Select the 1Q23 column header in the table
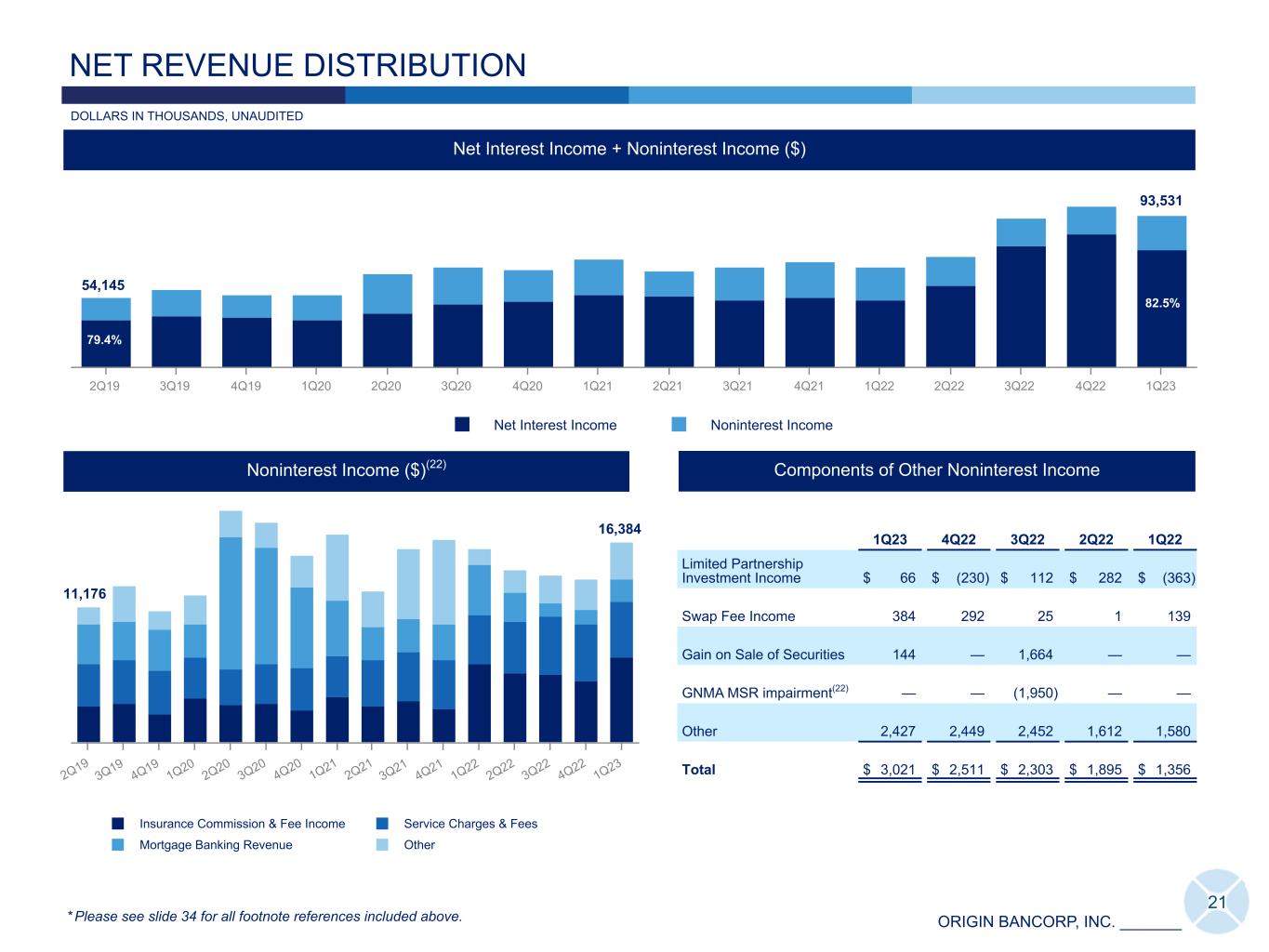This screenshot has height=952, width=1269. [x=890, y=540]
